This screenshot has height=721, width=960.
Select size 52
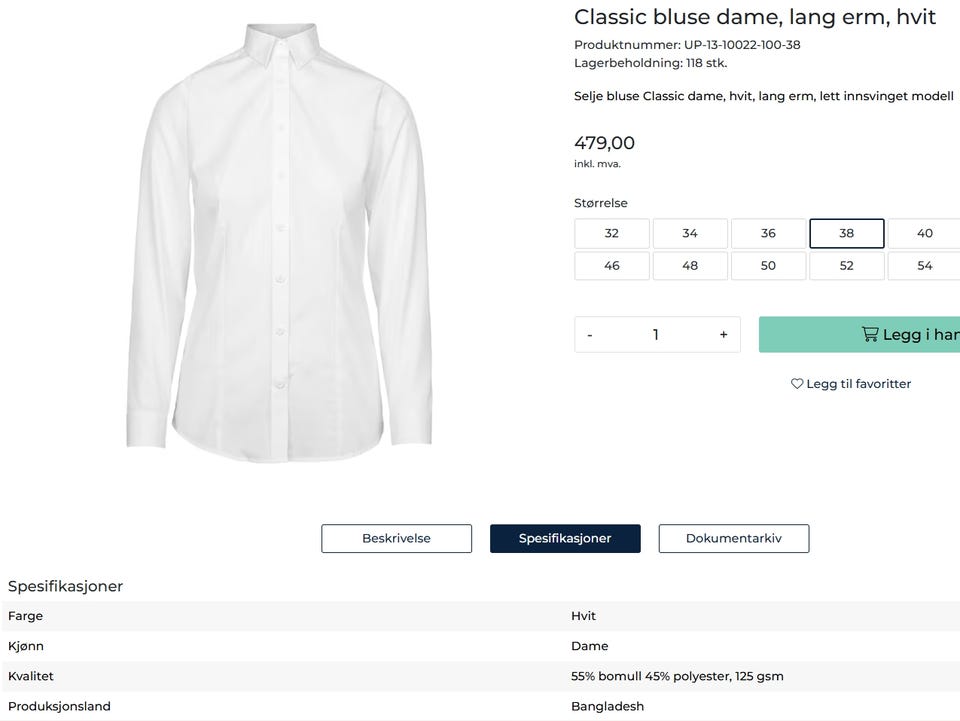pyautogui.click(x=846, y=266)
